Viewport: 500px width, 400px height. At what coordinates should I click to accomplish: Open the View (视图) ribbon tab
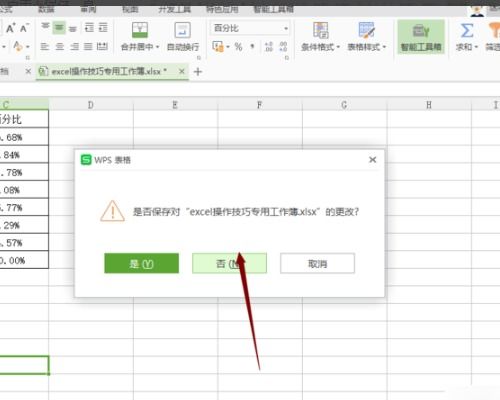click(x=130, y=9)
